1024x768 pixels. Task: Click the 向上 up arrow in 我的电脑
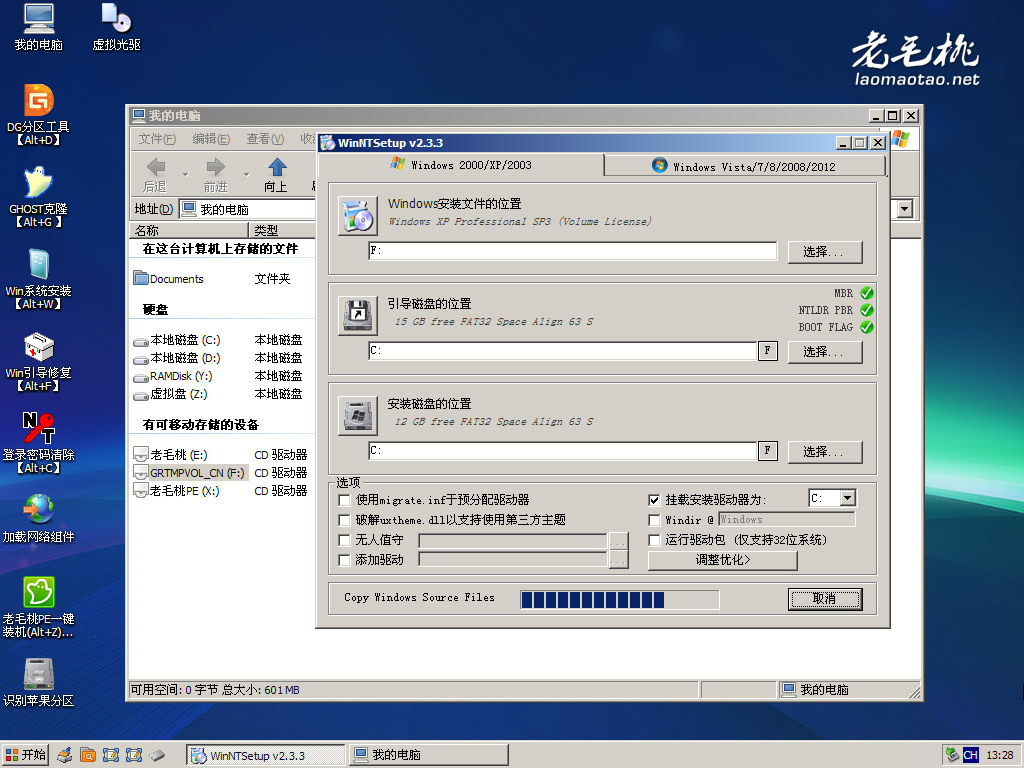click(276, 174)
